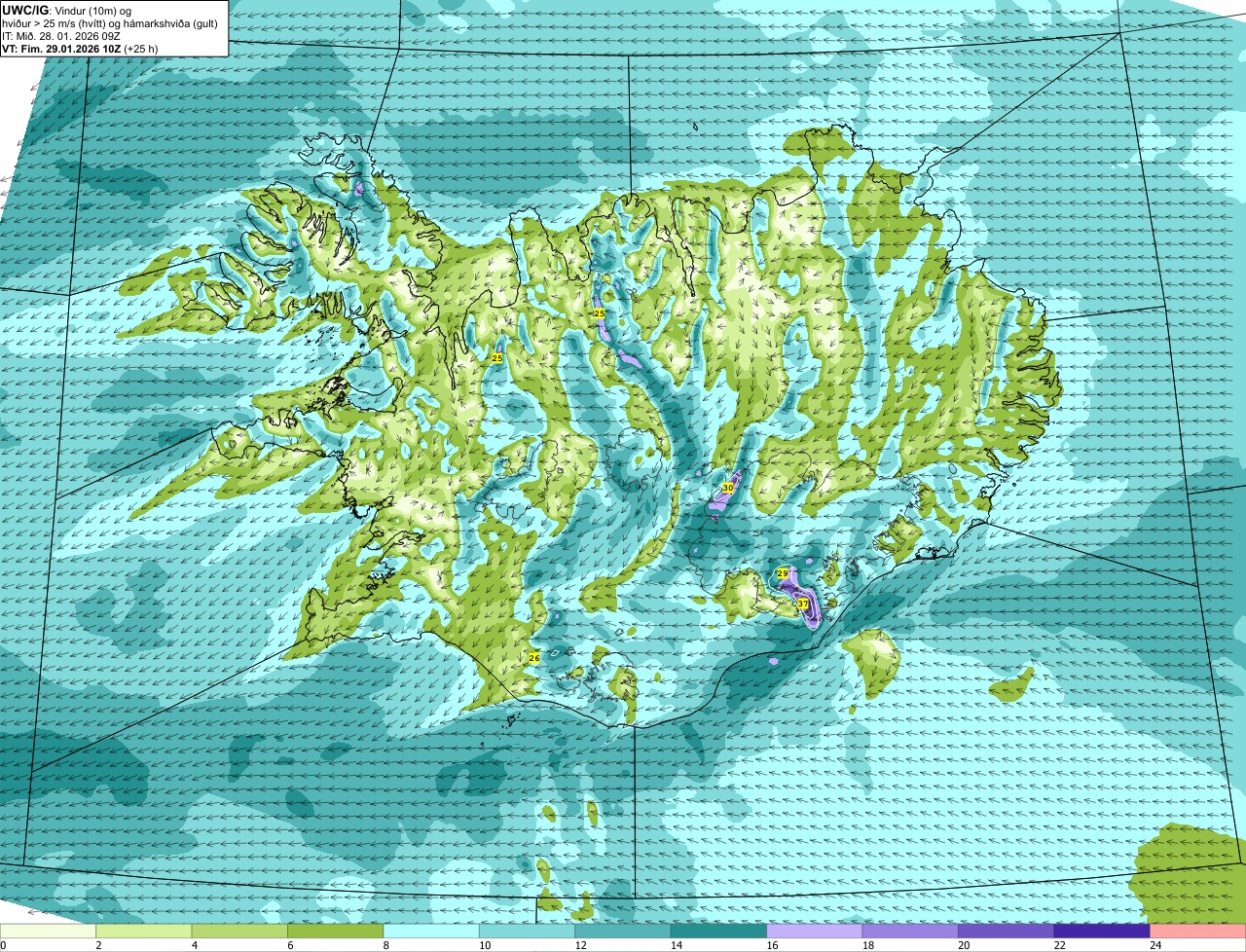Click the yellow gust label '29'

coord(782,574)
